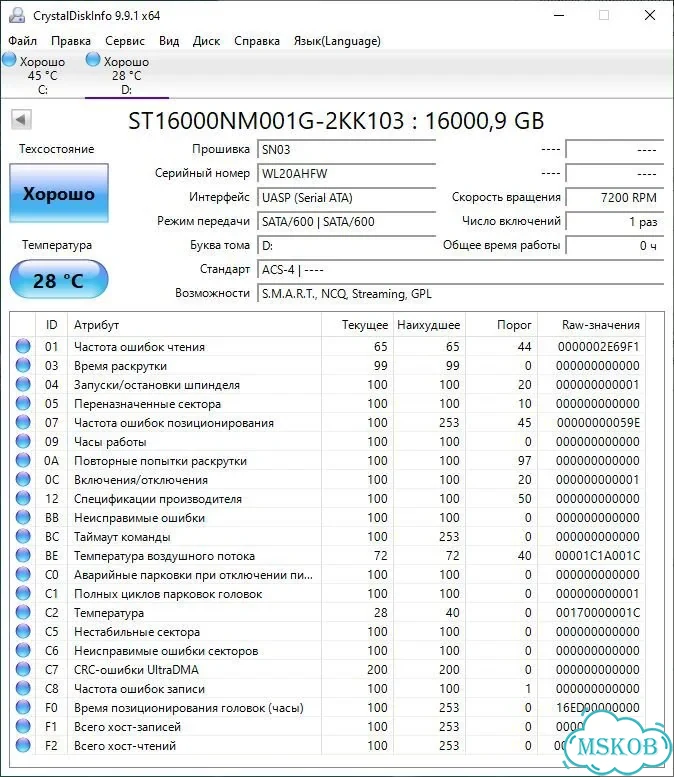Click the status dot for attribute 01
This screenshot has width=674, height=777.
(23, 346)
